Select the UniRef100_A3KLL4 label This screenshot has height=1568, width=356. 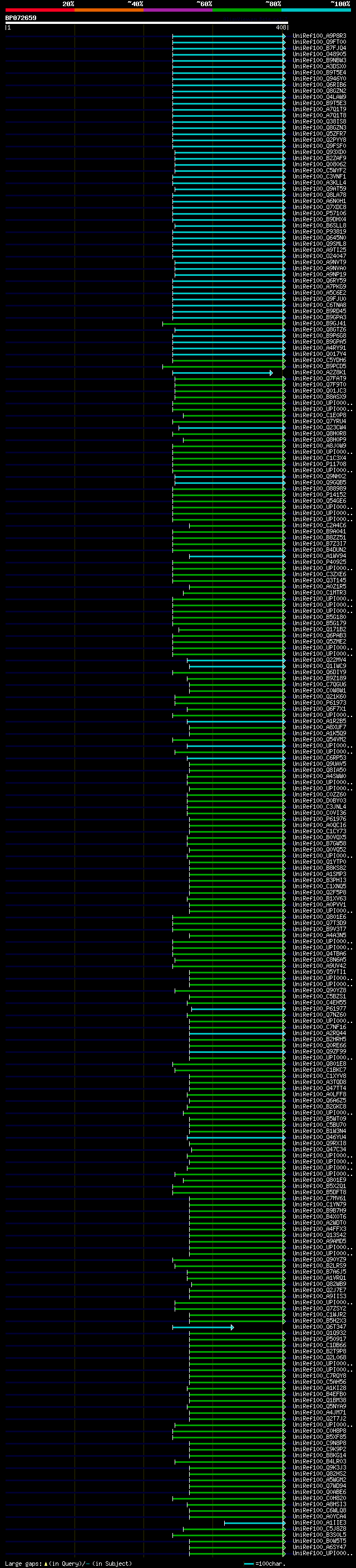[x=319, y=182]
